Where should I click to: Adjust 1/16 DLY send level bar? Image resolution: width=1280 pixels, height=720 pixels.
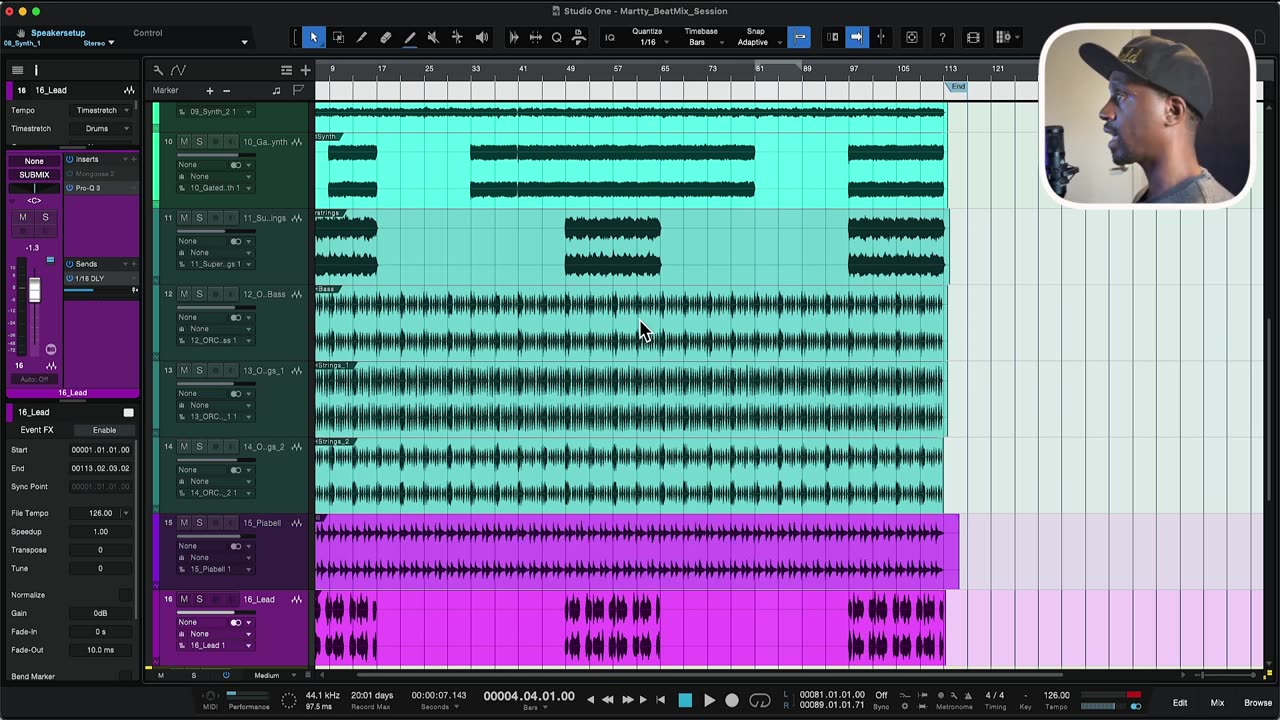coord(98,290)
